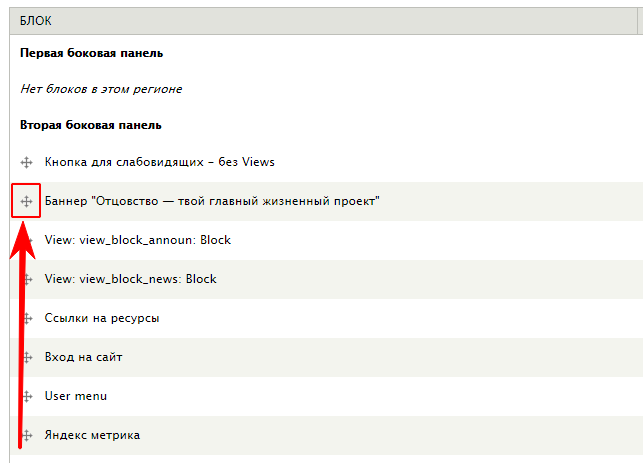Viewport: 643px width, 463px height.
Task: Click drag handle beside Баннер Отцовство block
Action: [x=26, y=201]
